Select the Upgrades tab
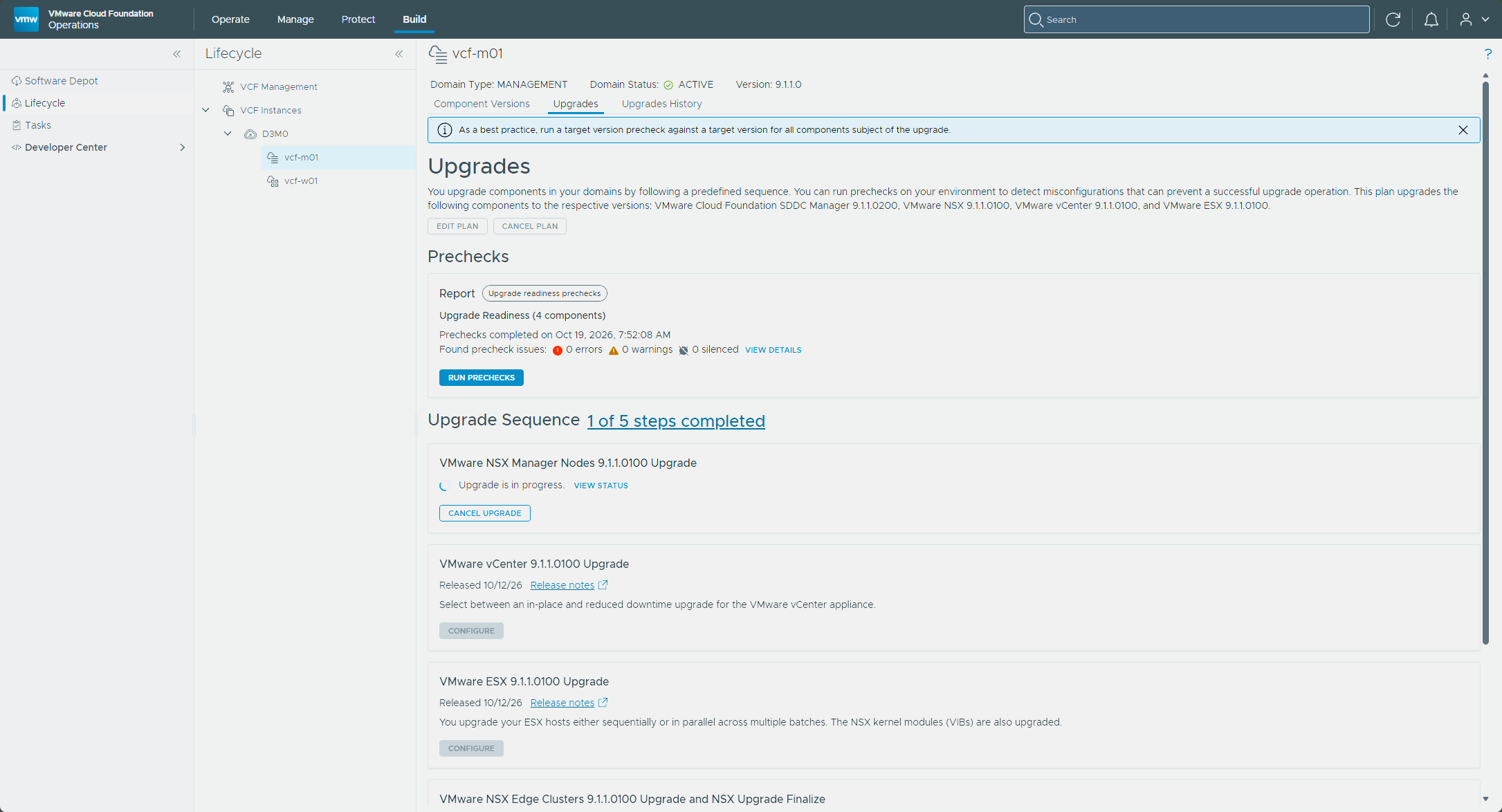This screenshot has width=1502, height=812. click(576, 104)
